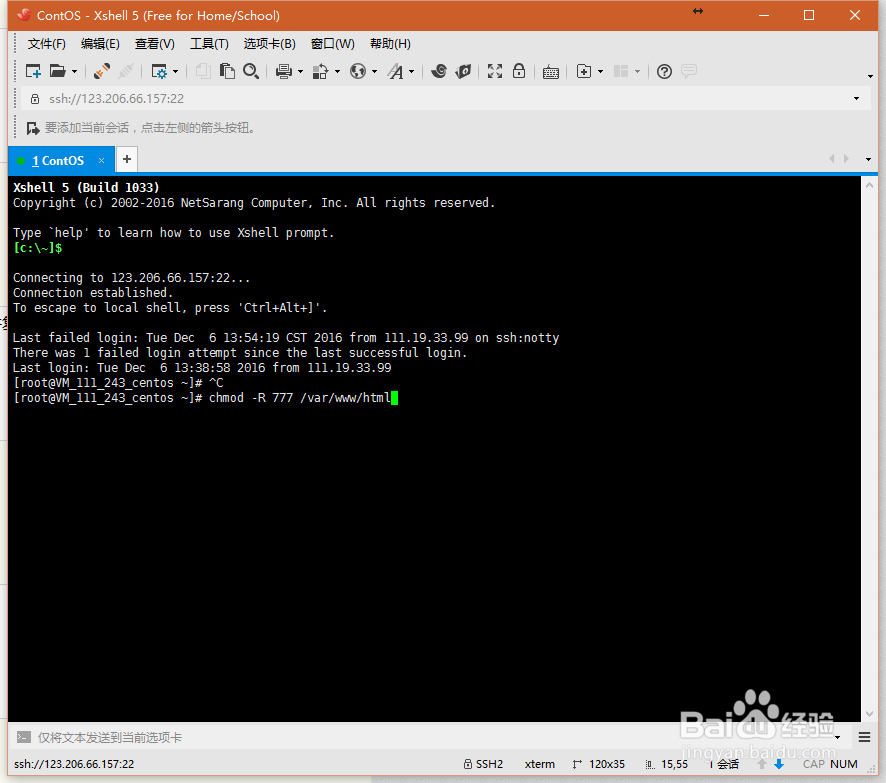Open a new session with the New button
This screenshot has height=783, width=886.
click(33, 71)
